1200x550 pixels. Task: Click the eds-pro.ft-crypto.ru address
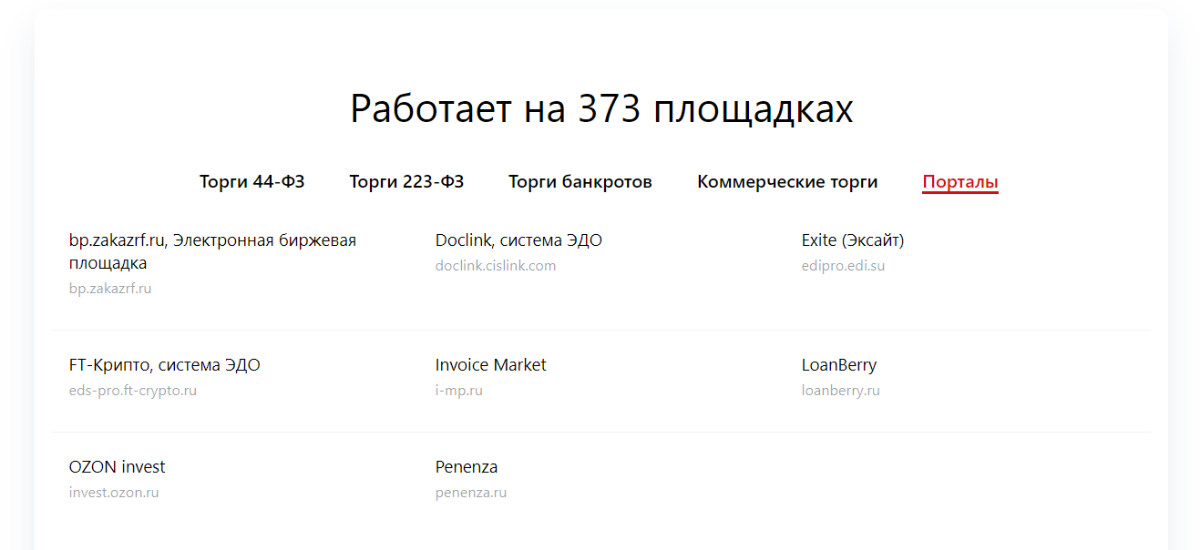(x=133, y=391)
